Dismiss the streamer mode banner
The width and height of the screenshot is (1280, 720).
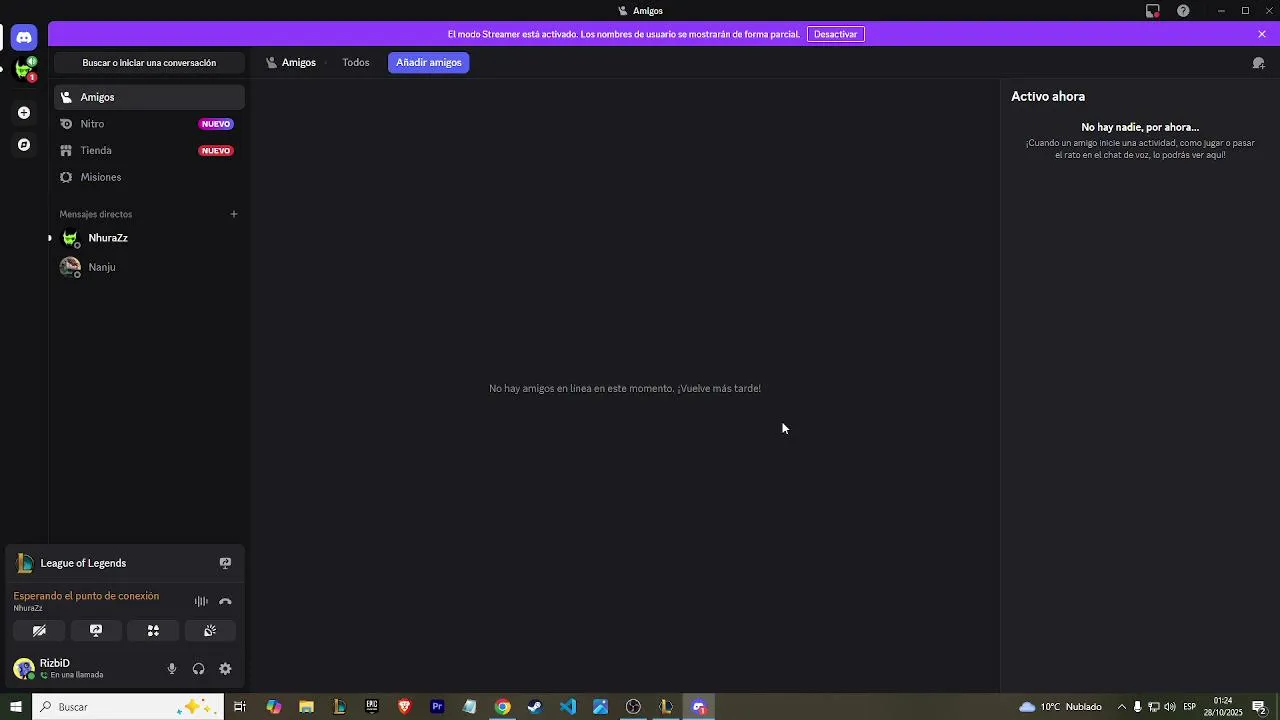click(1262, 34)
